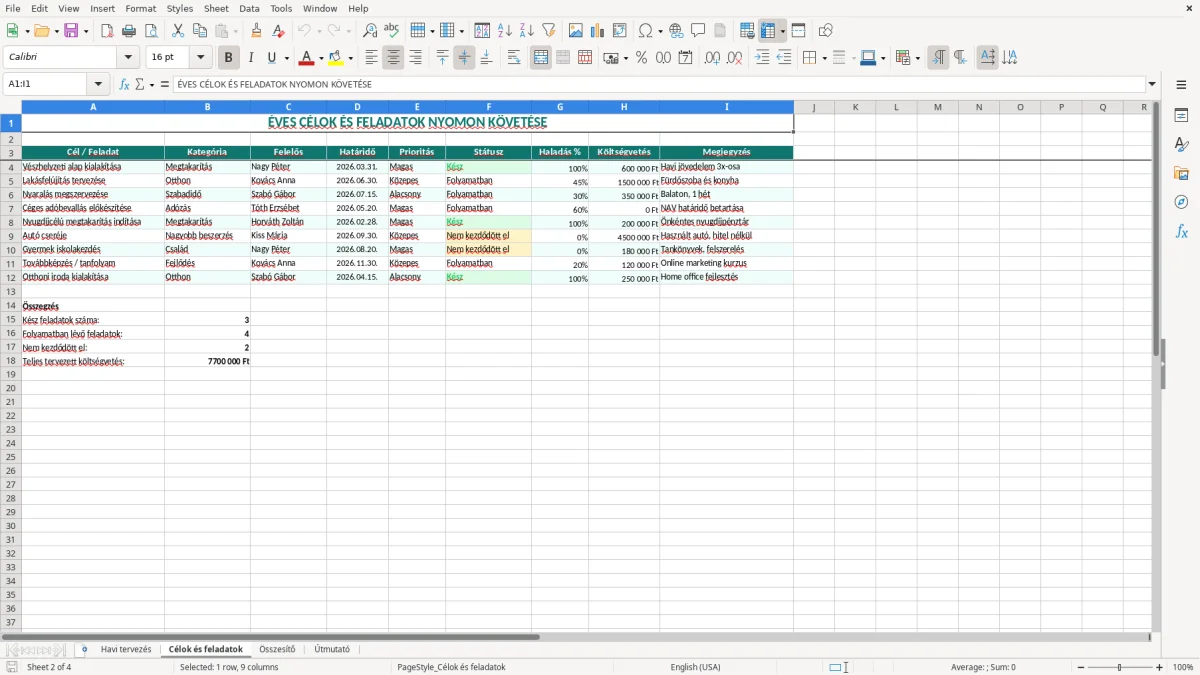Image resolution: width=1200 pixels, height=675 pixels.
Task: Format as percent
Action: [x=641, y=58]
